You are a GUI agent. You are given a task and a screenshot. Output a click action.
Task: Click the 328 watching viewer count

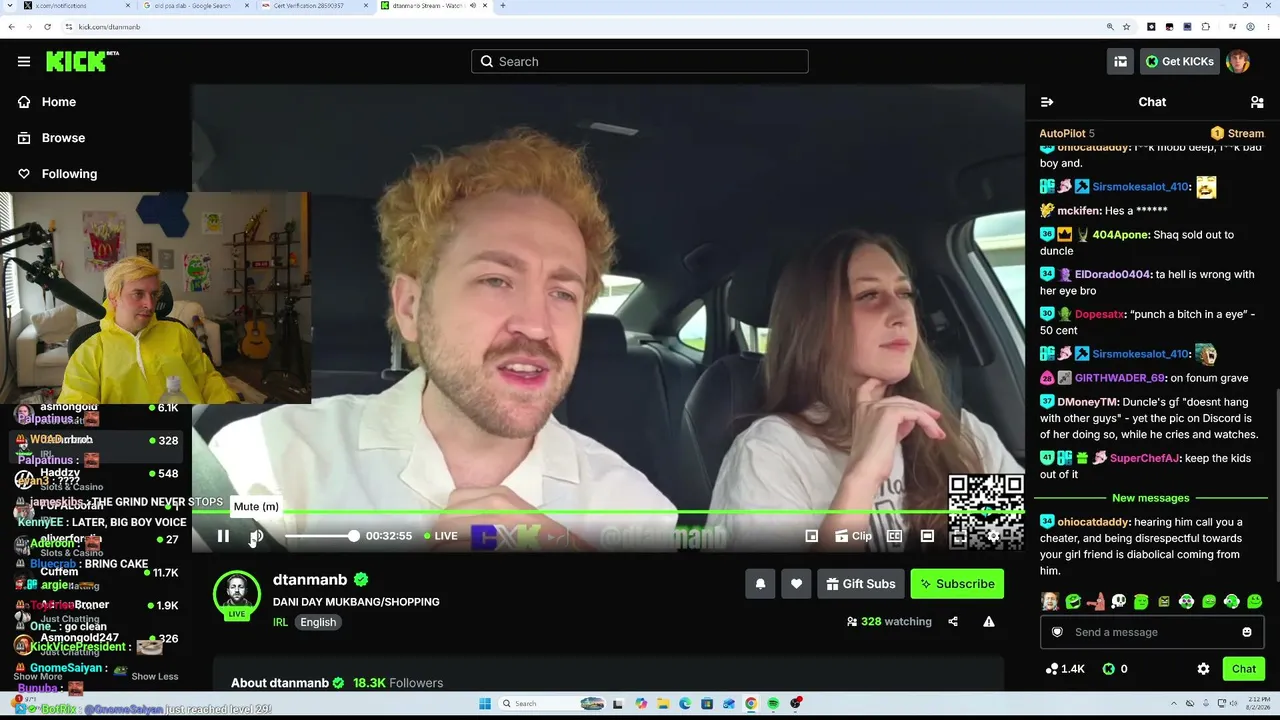tap(889, 622)
